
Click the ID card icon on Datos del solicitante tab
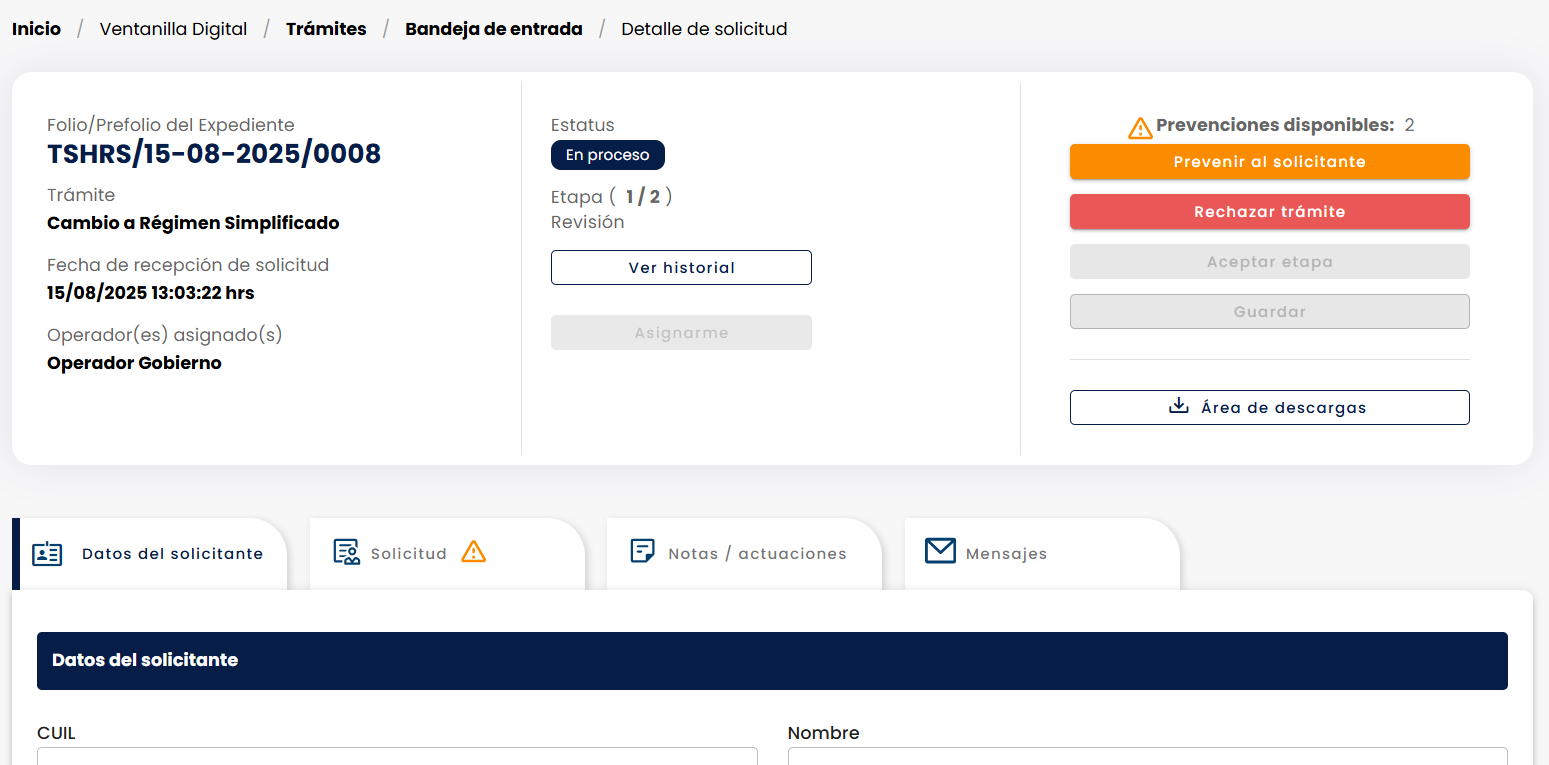point(47,554)
